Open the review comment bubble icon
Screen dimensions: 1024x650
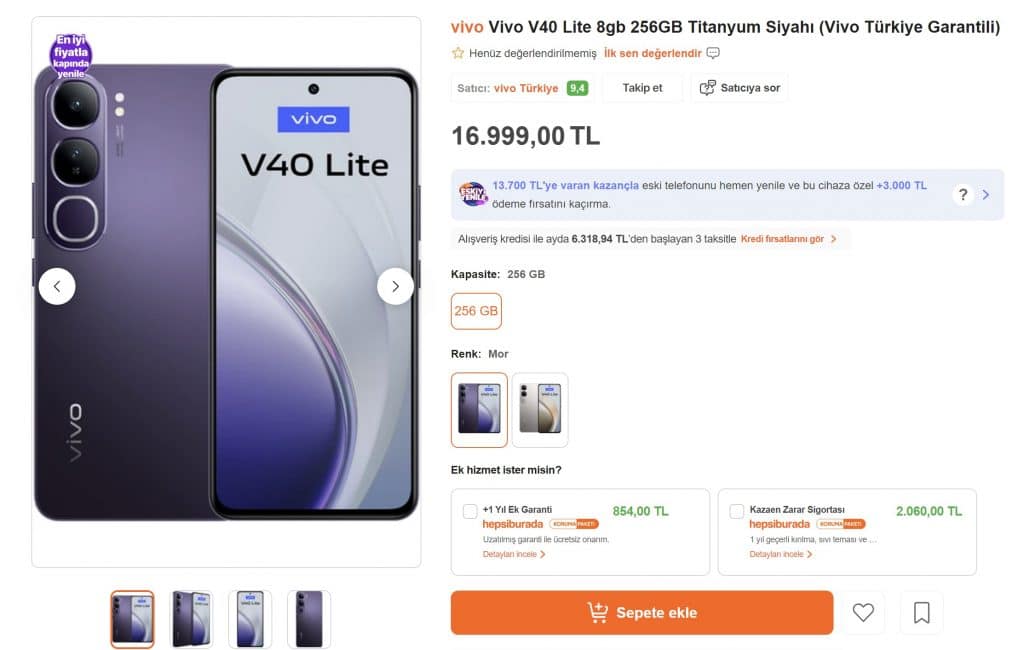tap(713, 53)
